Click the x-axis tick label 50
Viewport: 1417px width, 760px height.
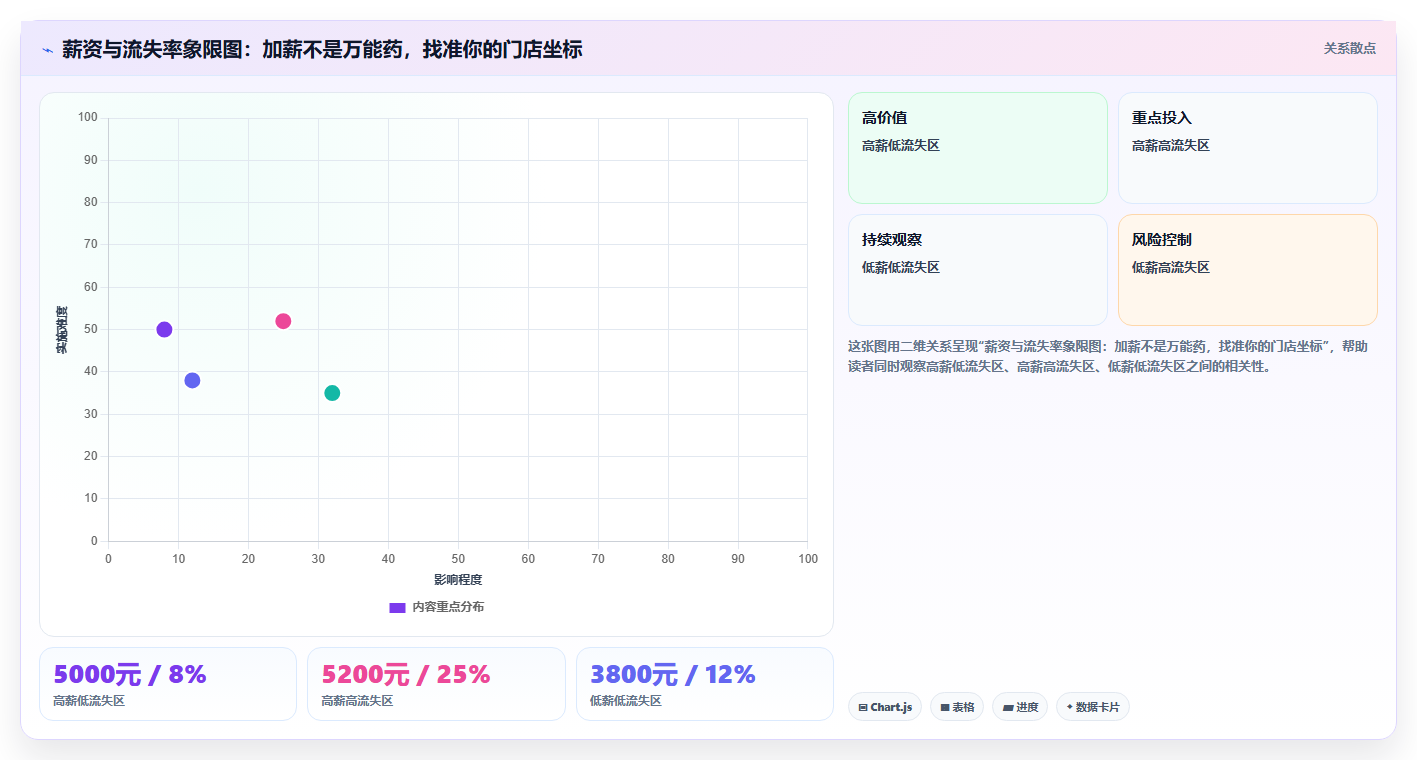[x=458, y=558]
